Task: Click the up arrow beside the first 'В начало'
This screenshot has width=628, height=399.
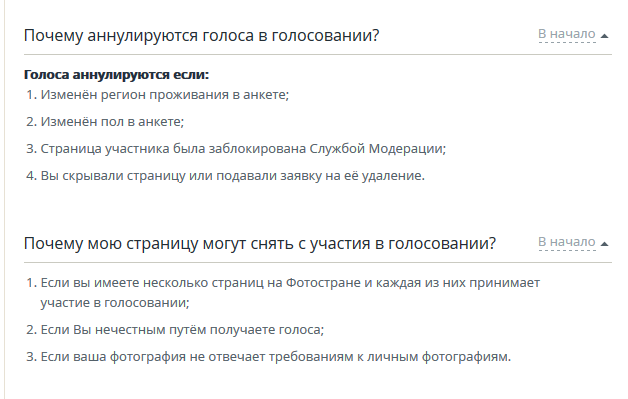Action: coord(604,36)
